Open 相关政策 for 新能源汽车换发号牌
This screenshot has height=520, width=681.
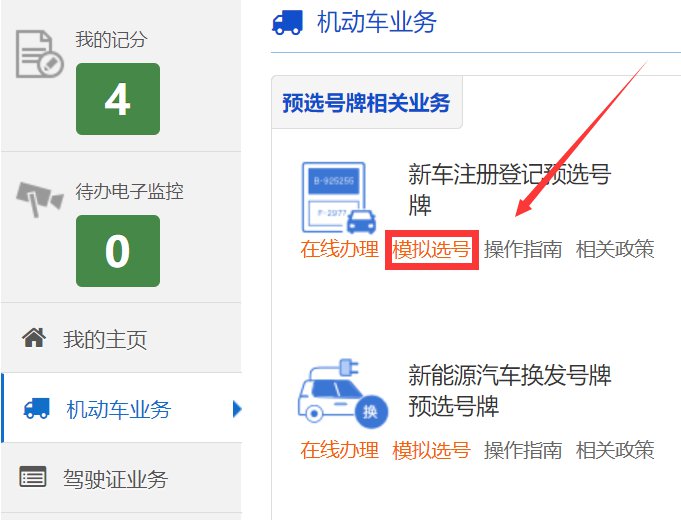[615, 450]
